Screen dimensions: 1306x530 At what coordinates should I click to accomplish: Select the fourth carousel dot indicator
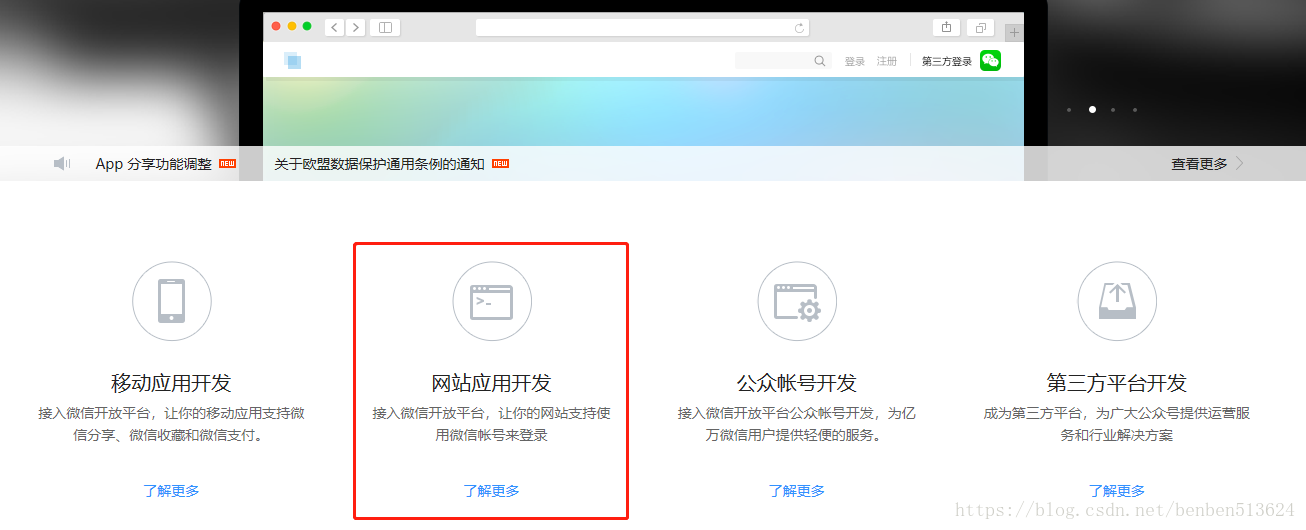pos(1135,110)
